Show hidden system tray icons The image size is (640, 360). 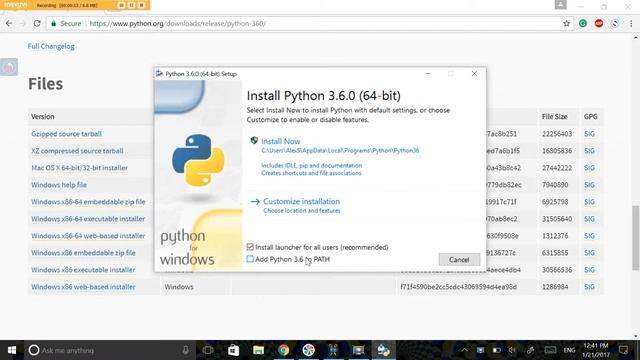(464, 350)
